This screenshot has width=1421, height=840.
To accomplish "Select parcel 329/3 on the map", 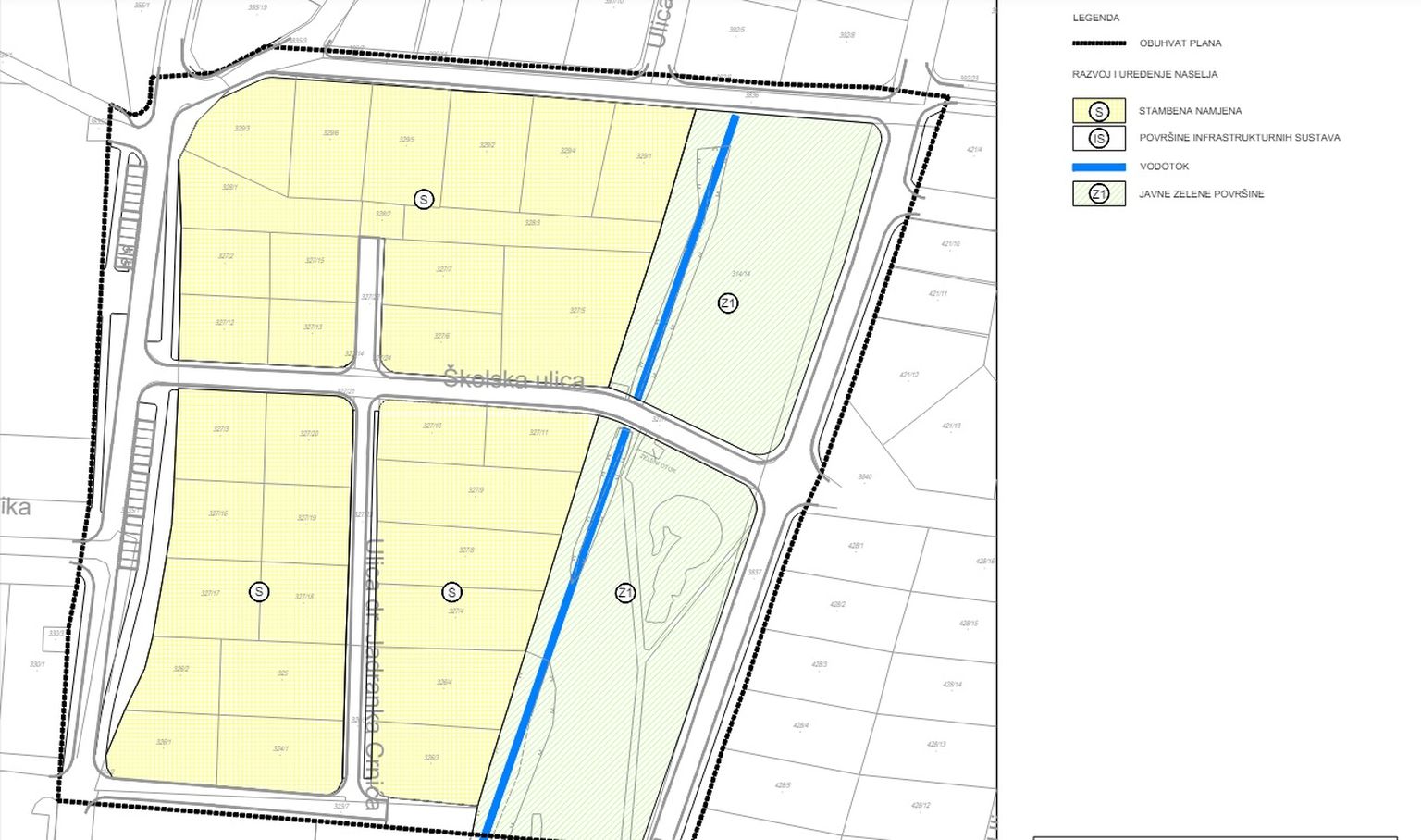I will click(241, 130).
